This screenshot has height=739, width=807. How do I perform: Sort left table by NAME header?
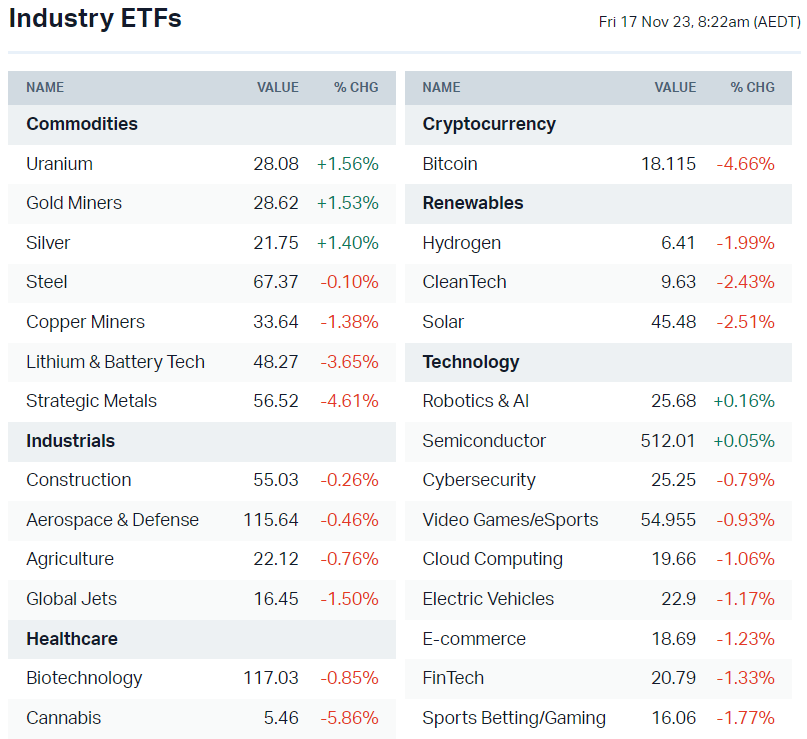[x=45, y=87]
